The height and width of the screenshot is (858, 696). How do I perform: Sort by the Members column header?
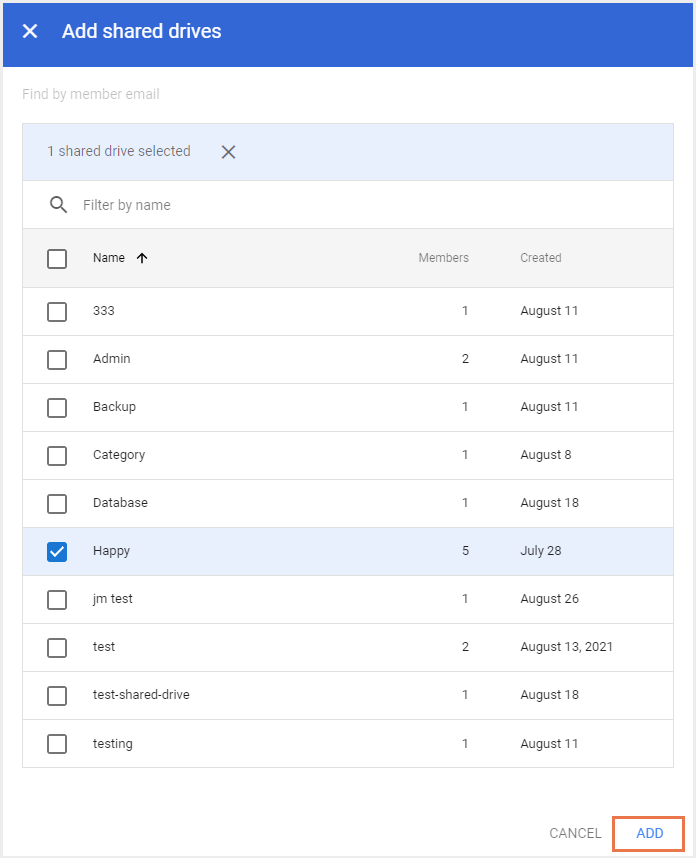click(443, 258)
